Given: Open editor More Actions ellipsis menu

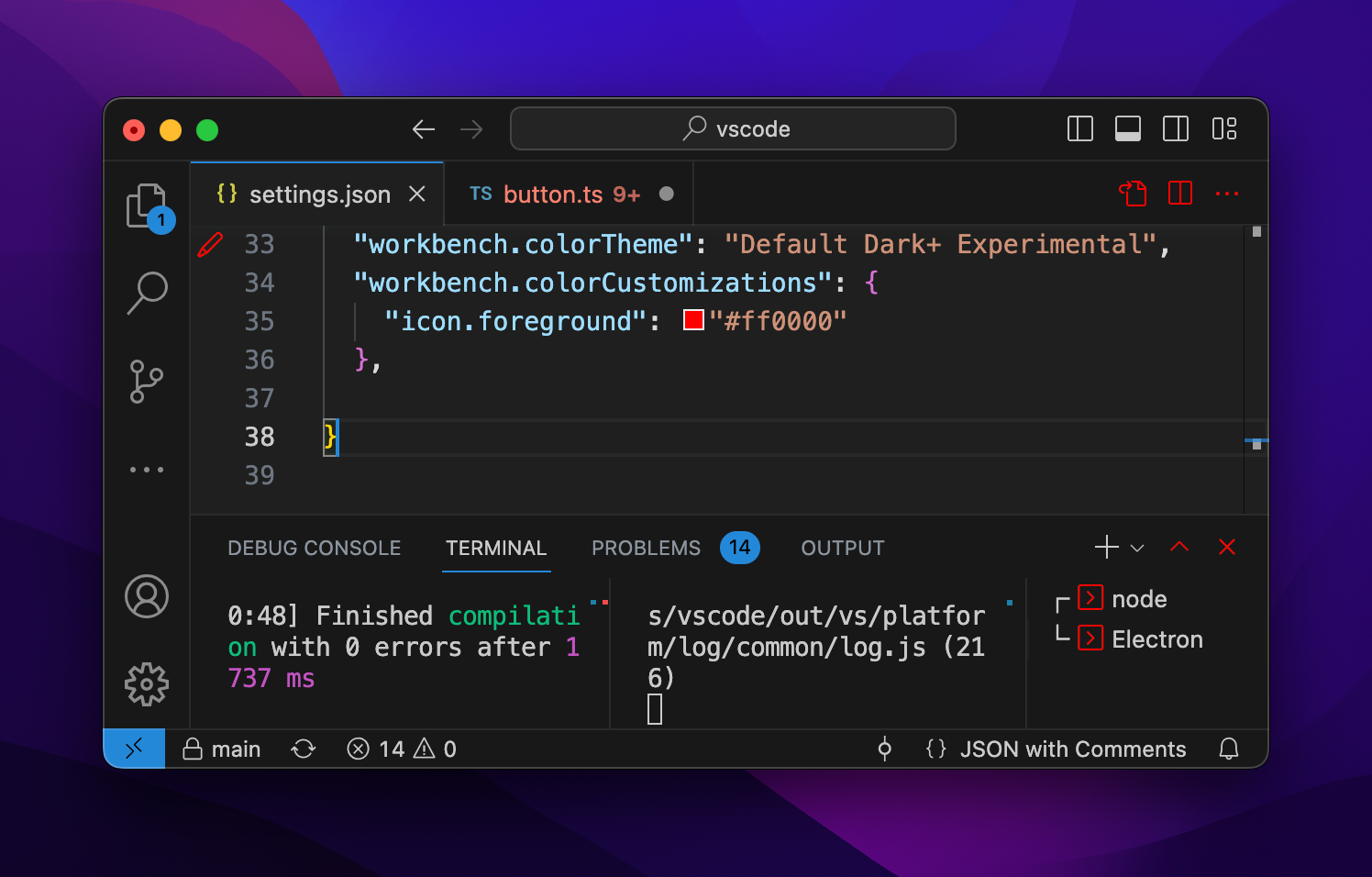Looking at the screenshot, I should tap(1227, 194).
